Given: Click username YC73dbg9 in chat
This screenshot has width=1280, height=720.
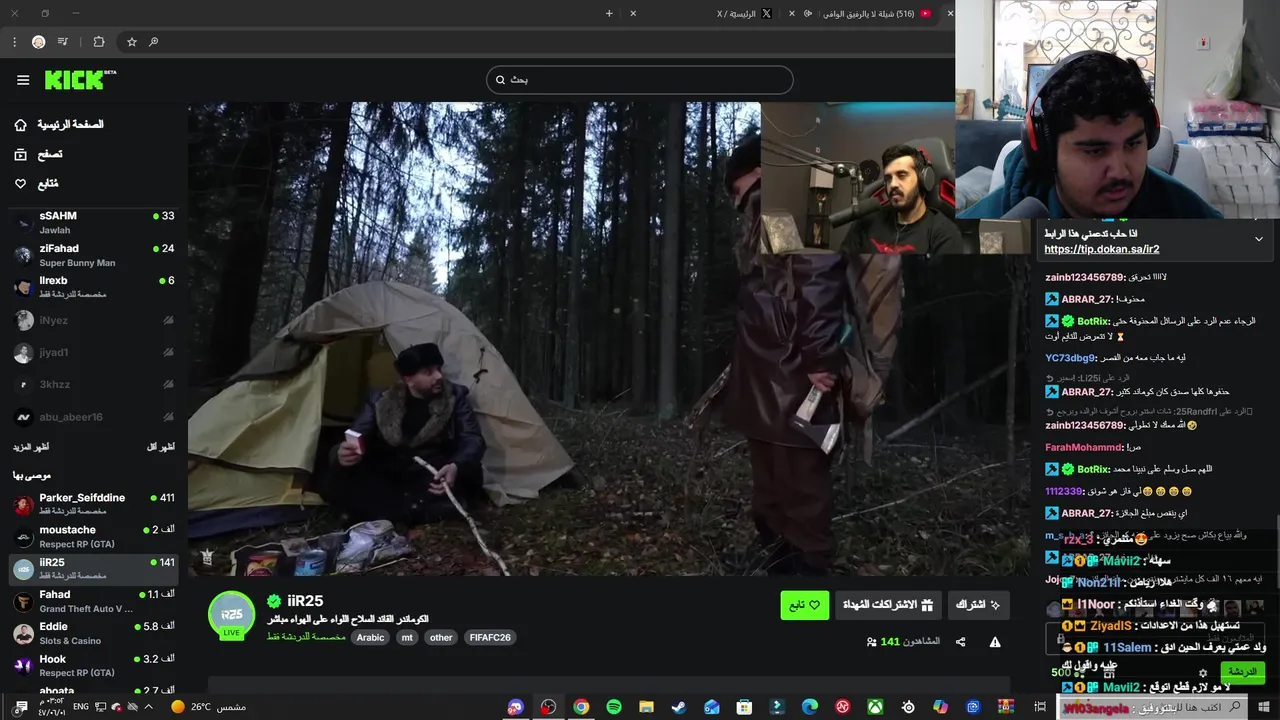Looking at the screenshot, I should (1071, 357).
